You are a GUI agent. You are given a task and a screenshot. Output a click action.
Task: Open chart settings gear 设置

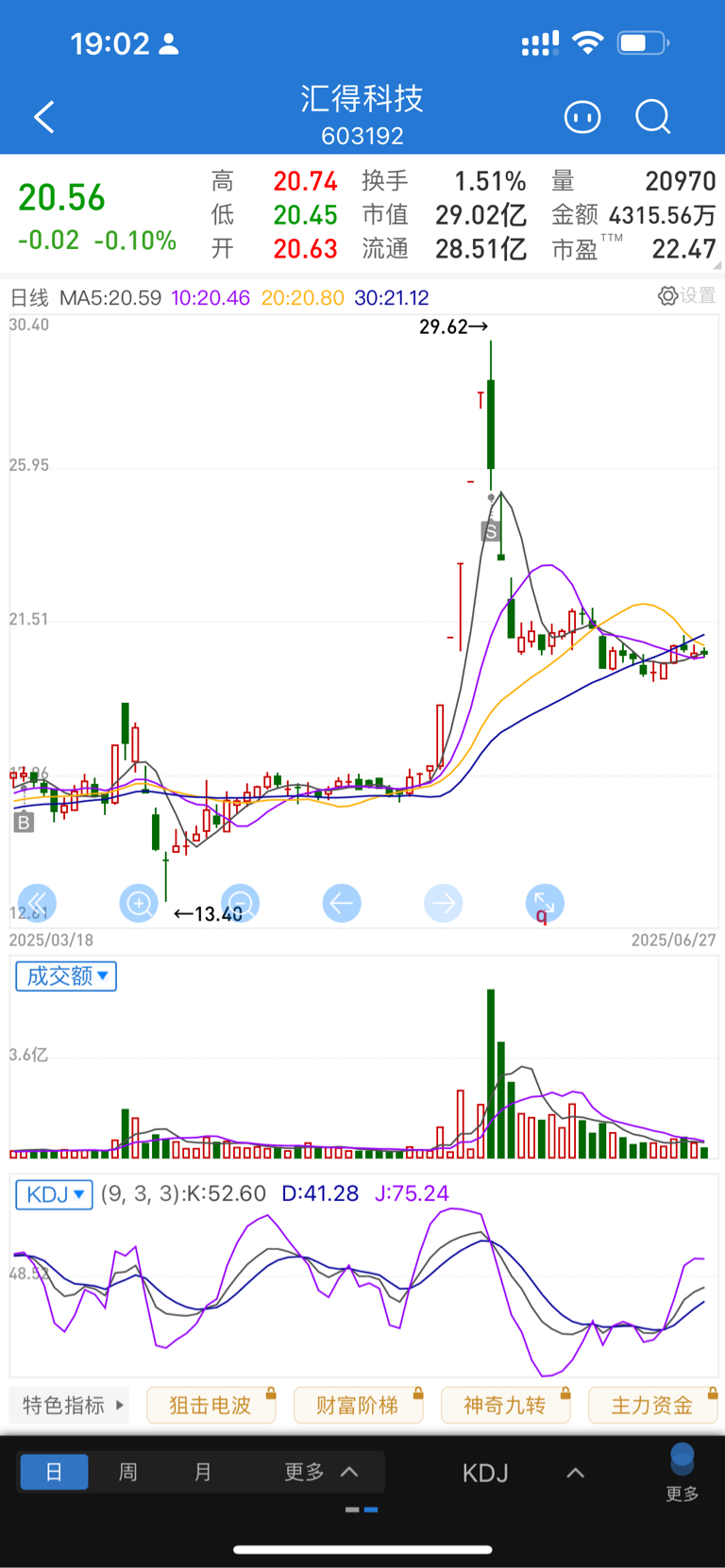pos(686,296)
